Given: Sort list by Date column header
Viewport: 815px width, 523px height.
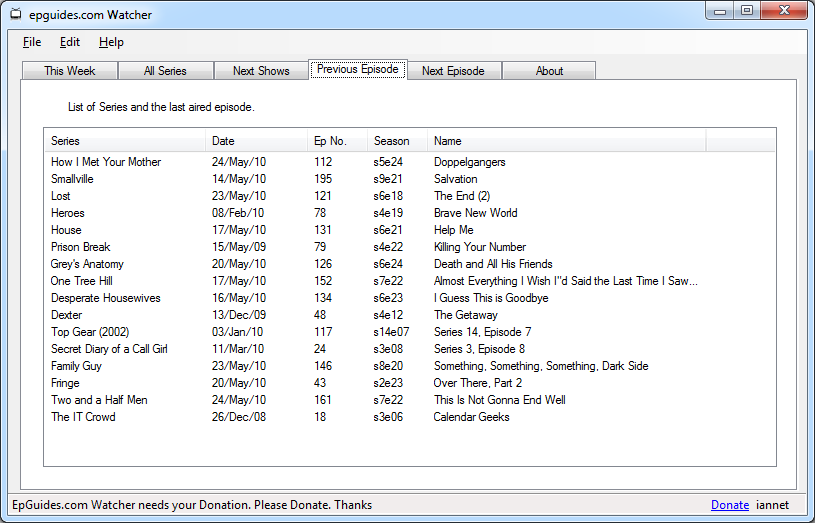Looking at the screenshot, I should click(x=256, y=141).
